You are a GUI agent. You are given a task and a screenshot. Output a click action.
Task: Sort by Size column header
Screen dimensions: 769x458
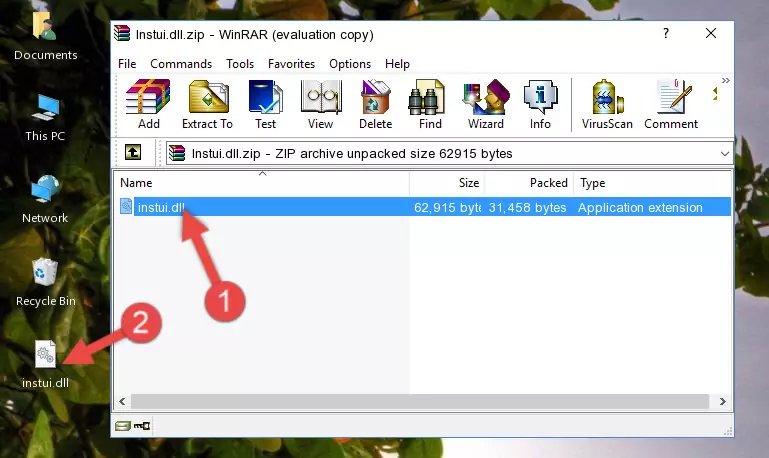(447, 182)
